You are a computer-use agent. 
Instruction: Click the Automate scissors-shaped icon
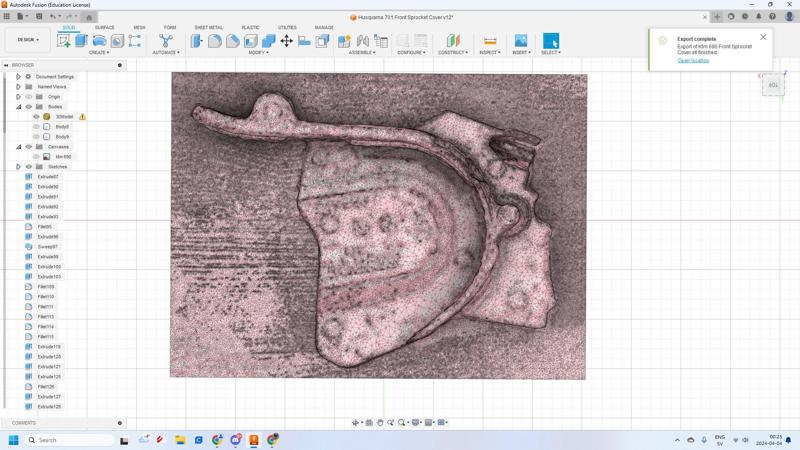[x=165, y=41]
